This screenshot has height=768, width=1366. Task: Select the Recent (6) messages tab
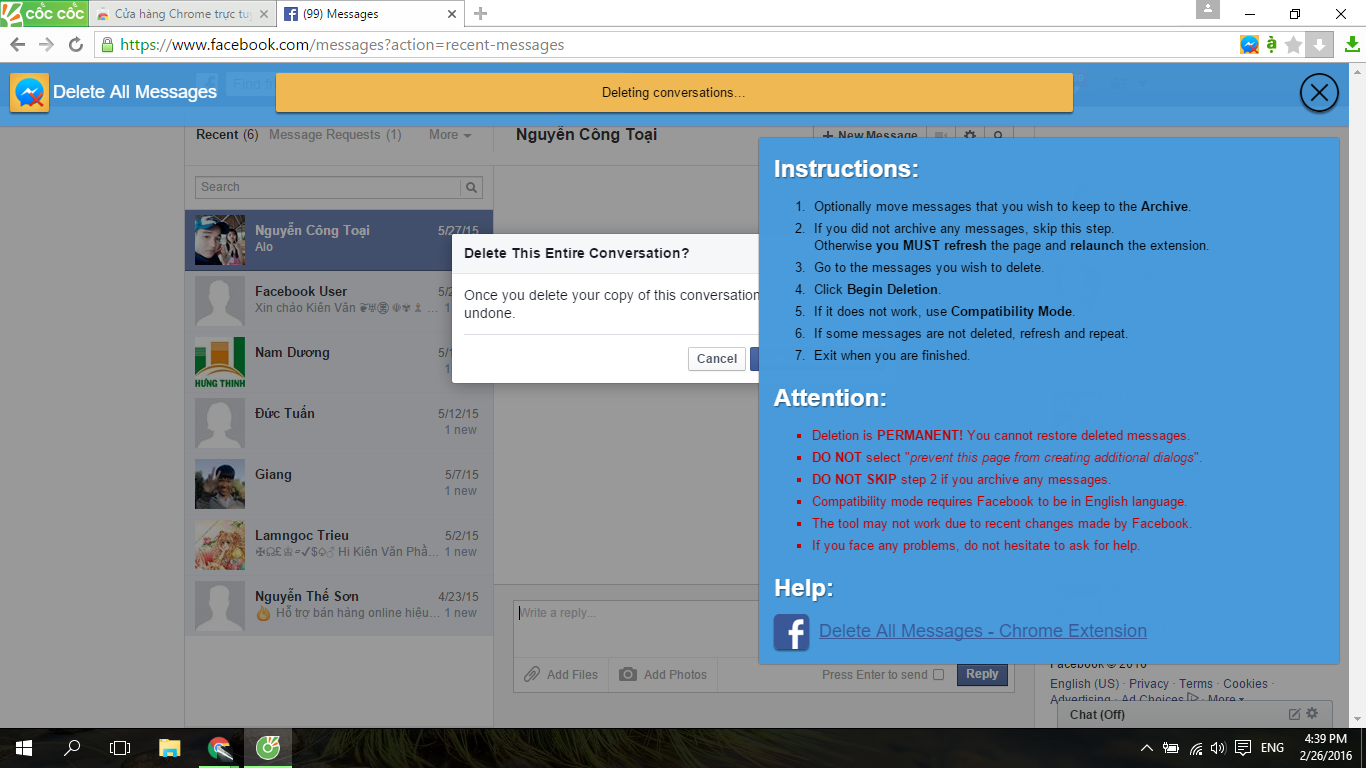point(227,135)
